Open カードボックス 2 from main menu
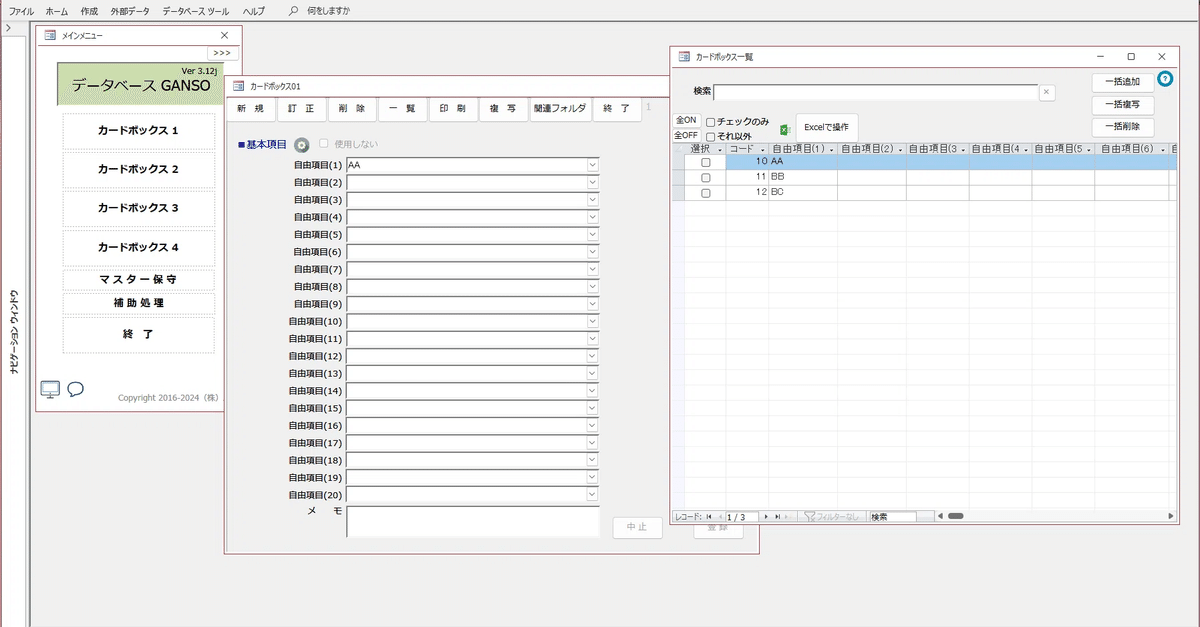The image size is (1200, 627). 138,169
